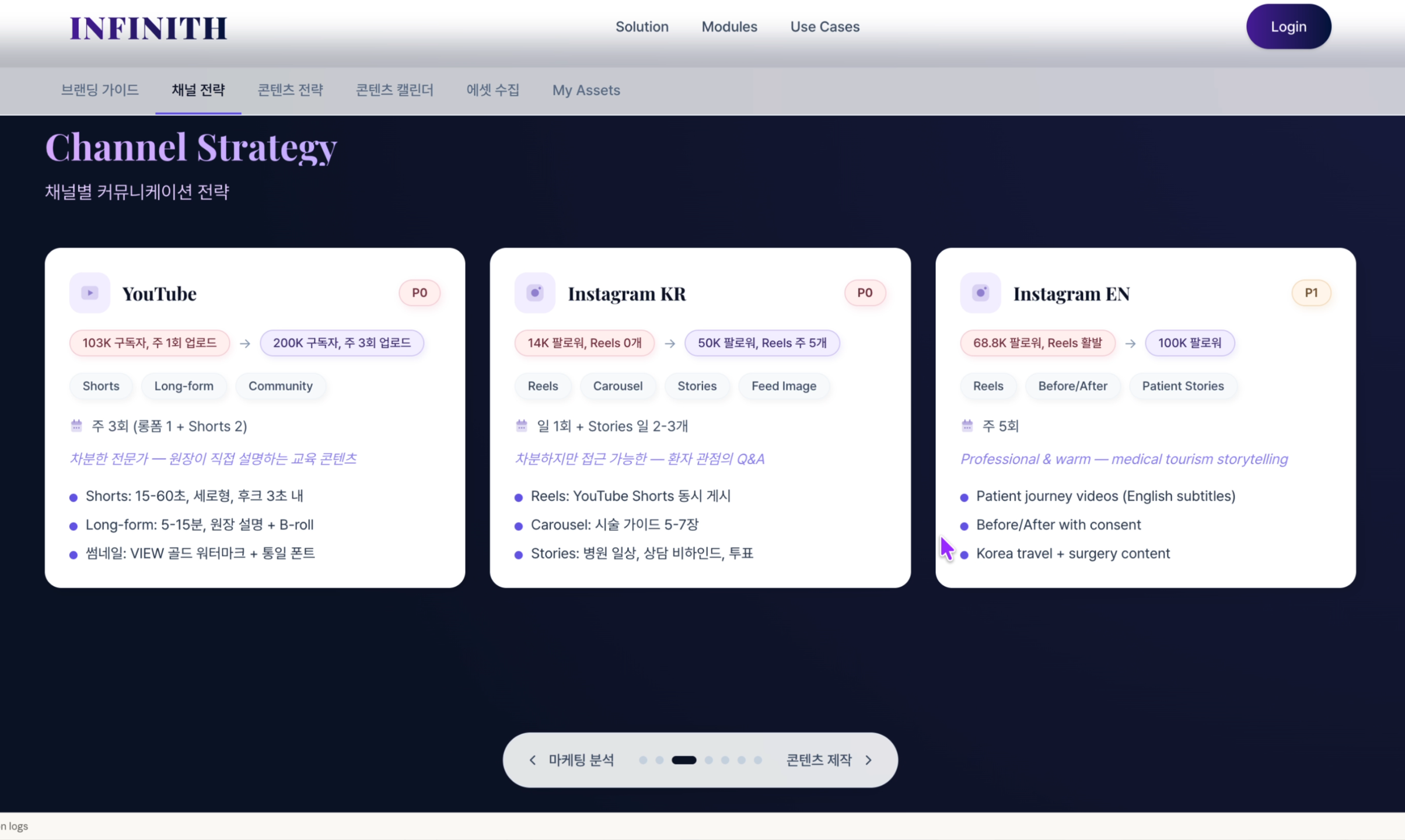Click P1 priority badge on Instagram EN
1405x840 pixels.
[1310, 293]
